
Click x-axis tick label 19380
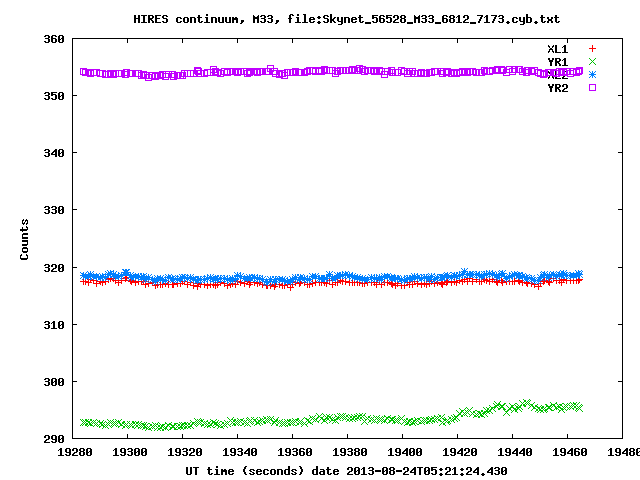(350, 452)
